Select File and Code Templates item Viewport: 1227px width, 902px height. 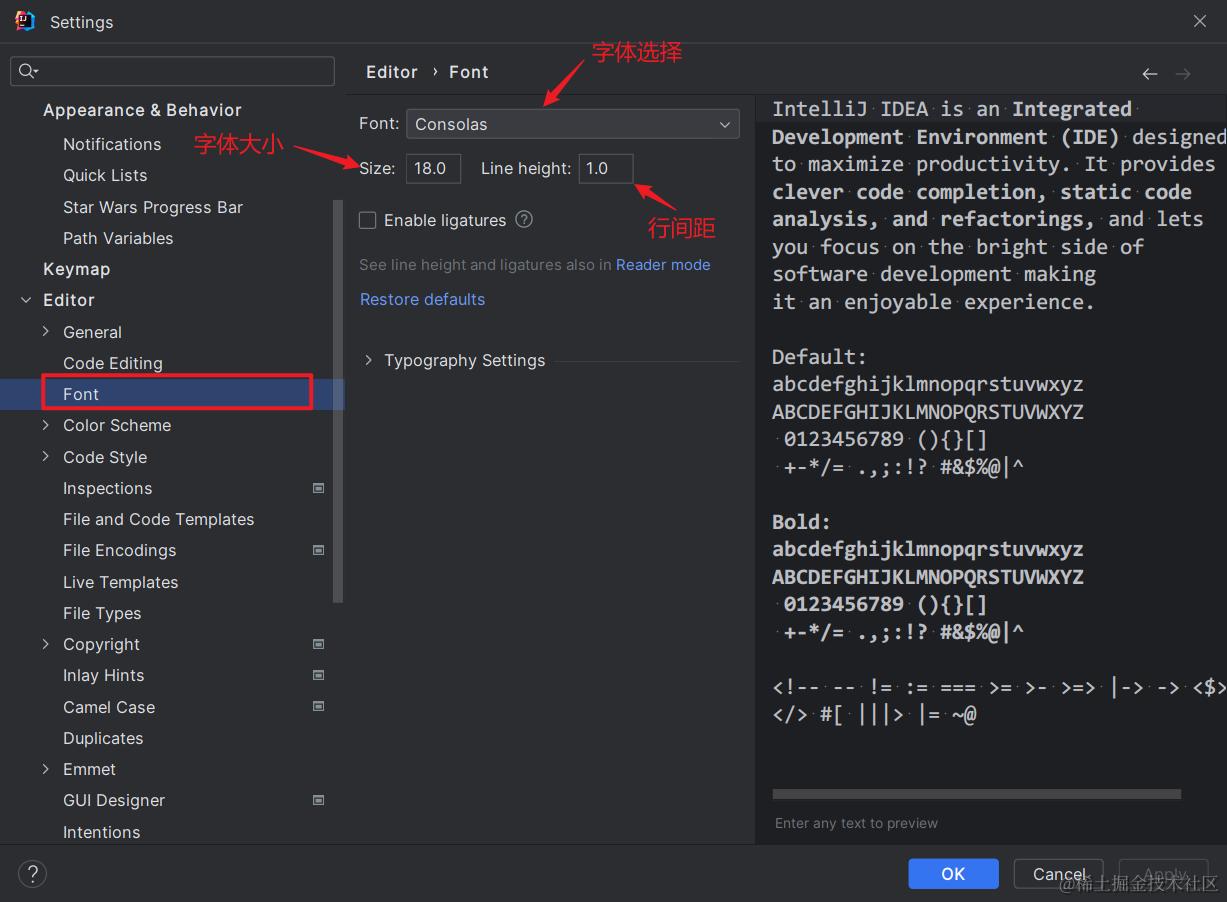click(x=158, y=519)
